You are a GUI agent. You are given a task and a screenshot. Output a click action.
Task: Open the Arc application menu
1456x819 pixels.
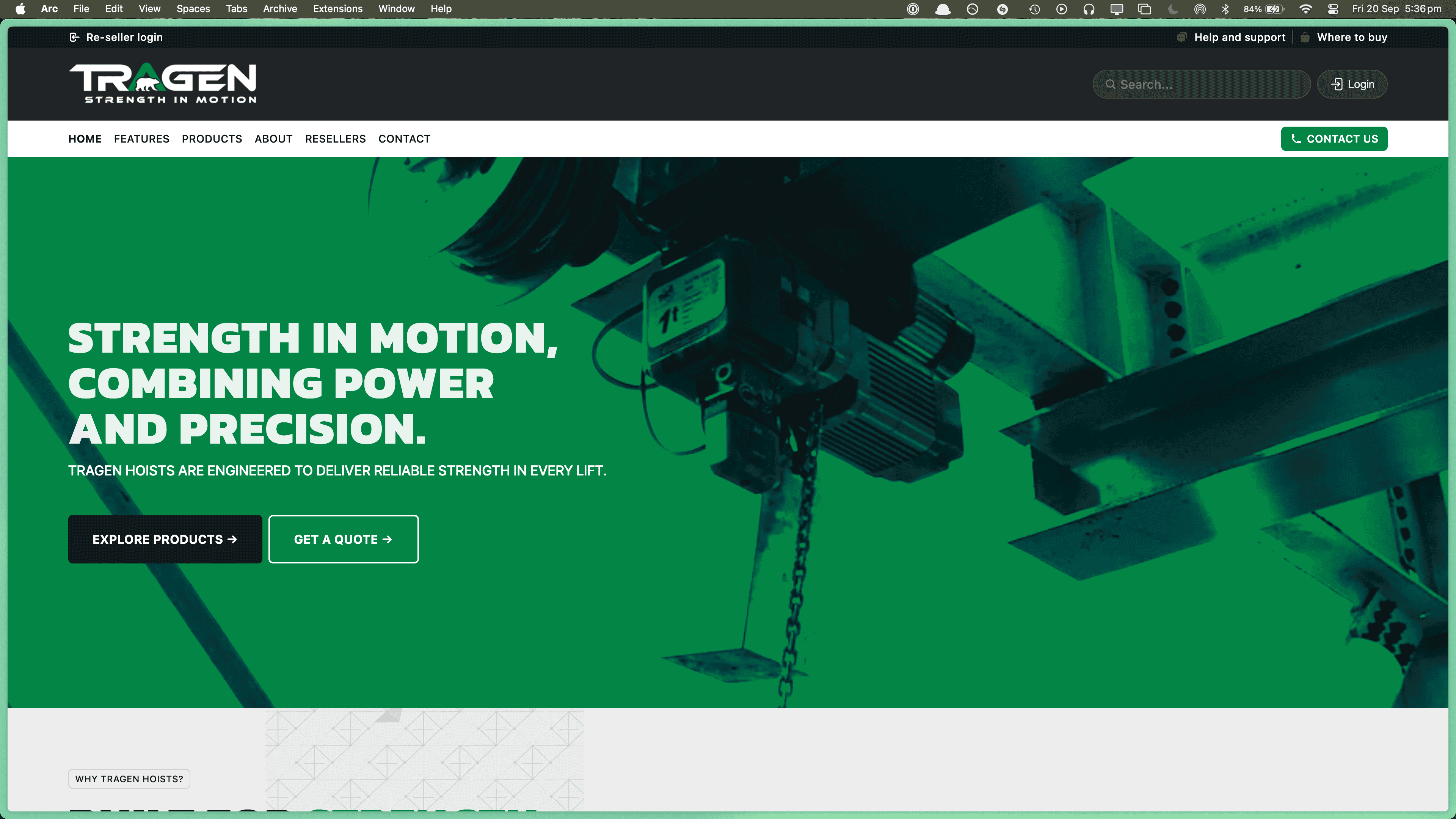coord(49,8)
